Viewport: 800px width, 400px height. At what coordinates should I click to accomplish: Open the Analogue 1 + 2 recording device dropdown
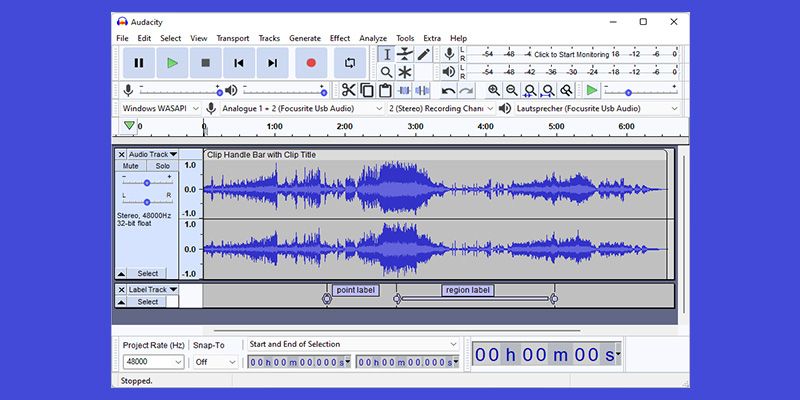click(x=302, y=108)
